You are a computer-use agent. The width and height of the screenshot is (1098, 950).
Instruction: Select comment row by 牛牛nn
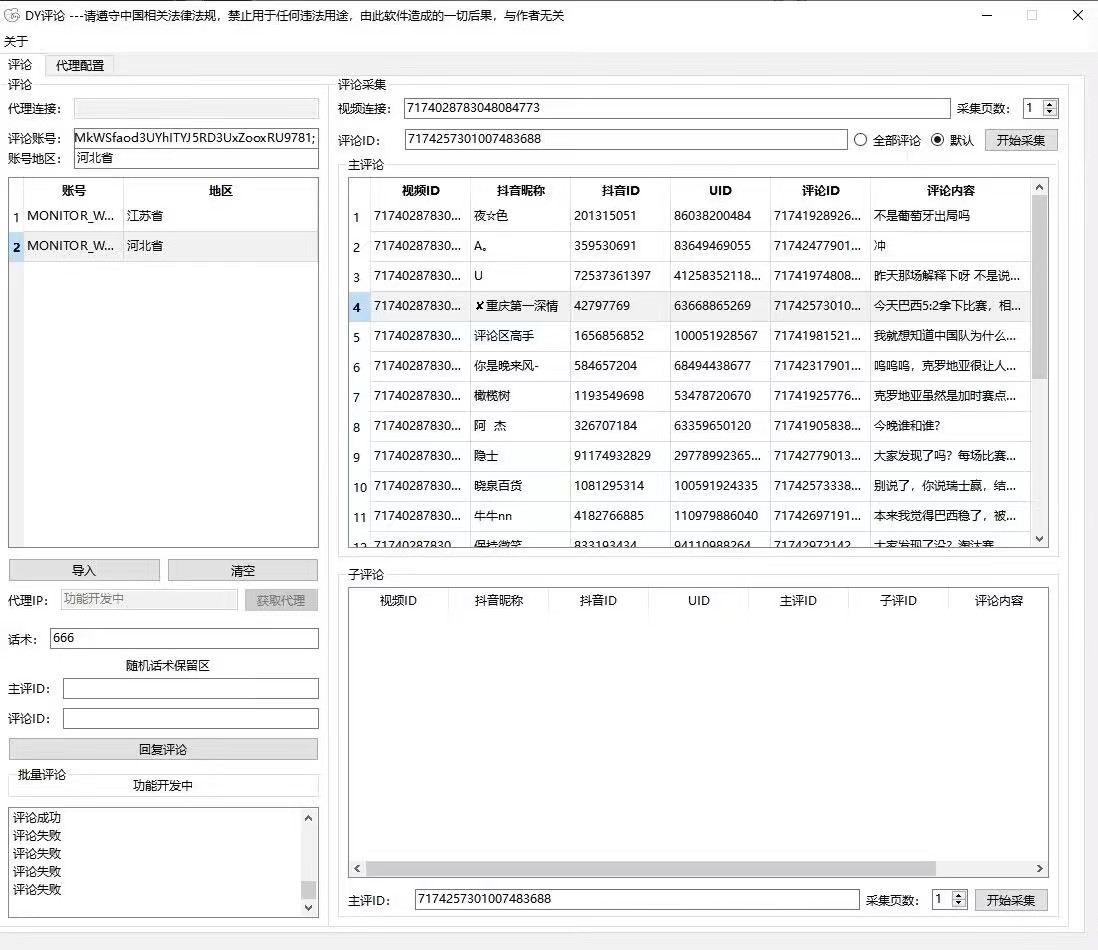(690, 516)
